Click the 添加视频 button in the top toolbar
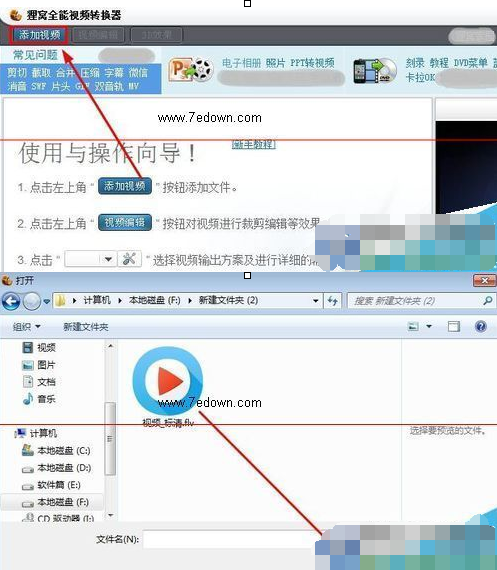The width and height of the screenshot is (497, 570). (x=39, y=35)
